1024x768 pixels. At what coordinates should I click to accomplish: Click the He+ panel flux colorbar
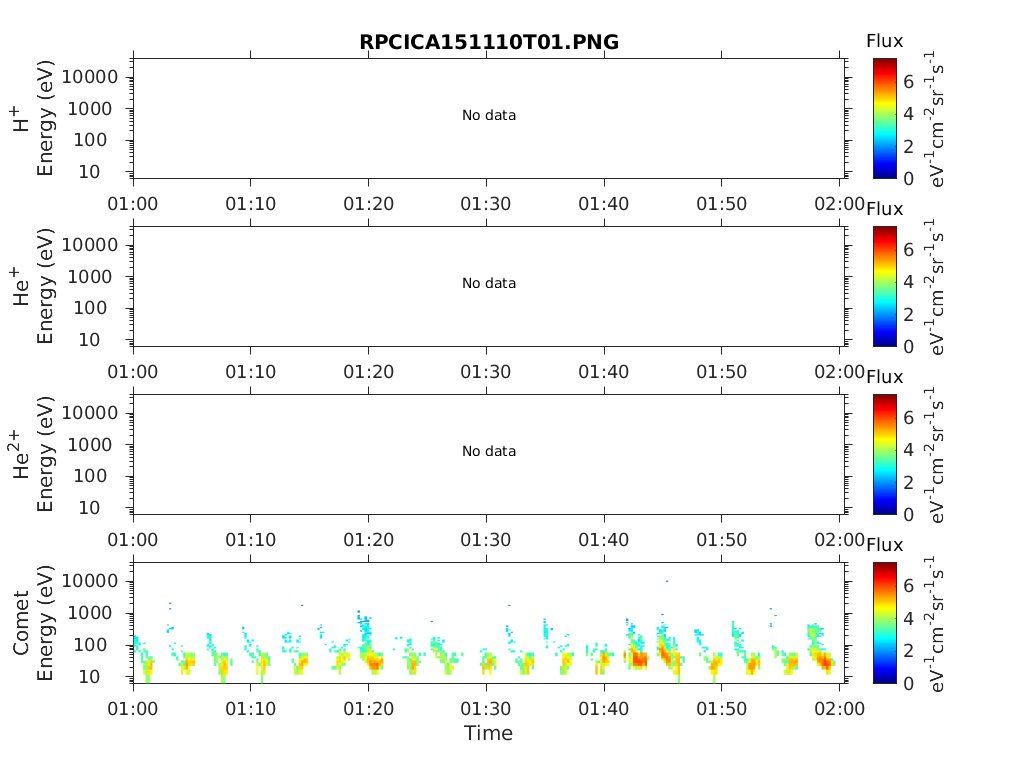pyautogui.click(x=885, y=287)
